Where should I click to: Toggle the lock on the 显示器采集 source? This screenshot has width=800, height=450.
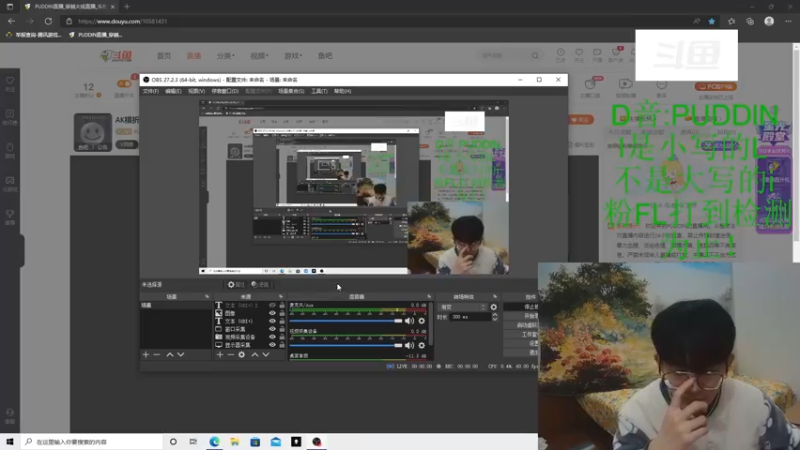click(282, 345)
